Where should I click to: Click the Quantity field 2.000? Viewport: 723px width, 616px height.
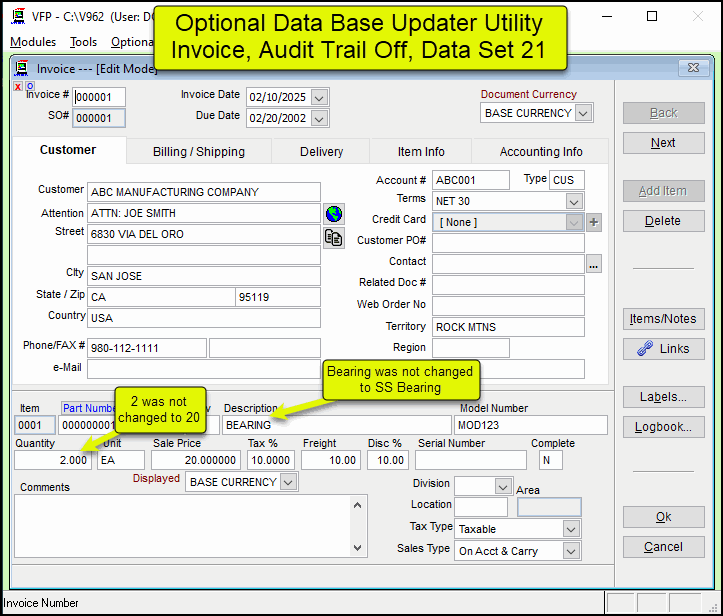54,460
